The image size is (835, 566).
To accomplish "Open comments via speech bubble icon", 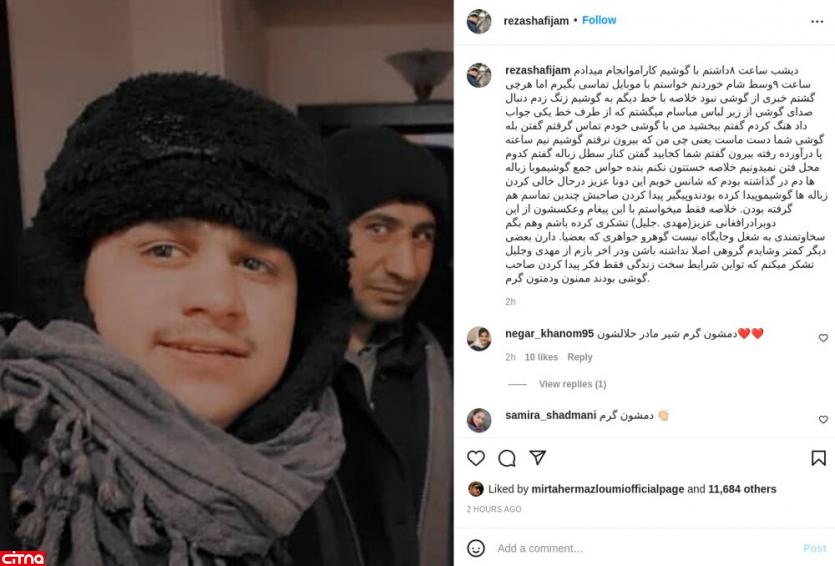I will [x=506, y=458].
